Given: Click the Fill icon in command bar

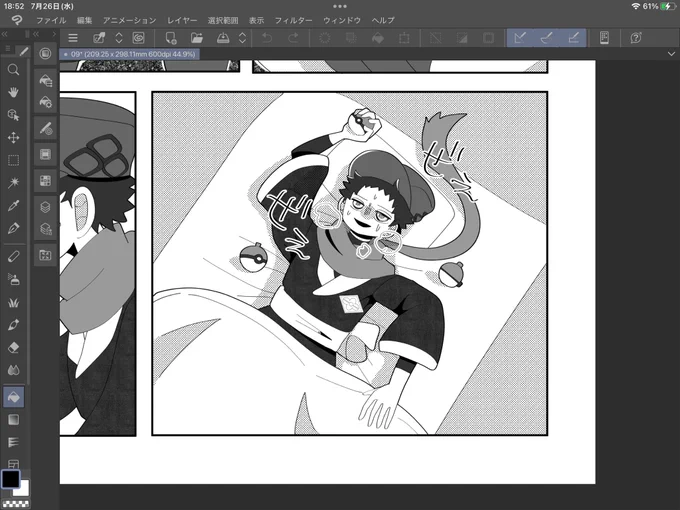Looking at the screenshot, I should coord(378,38).
